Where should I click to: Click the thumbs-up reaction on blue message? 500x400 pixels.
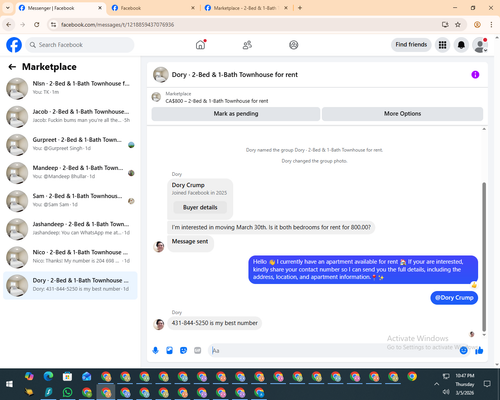(x=474, y=285)
